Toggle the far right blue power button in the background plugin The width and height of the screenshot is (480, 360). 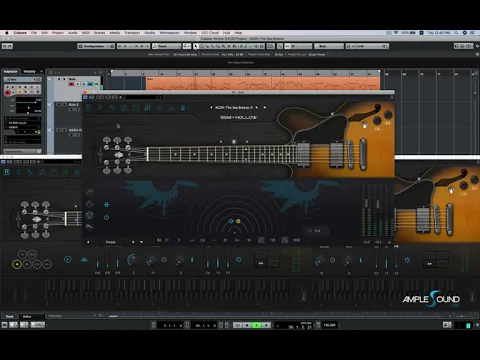[x=407, y=260]
